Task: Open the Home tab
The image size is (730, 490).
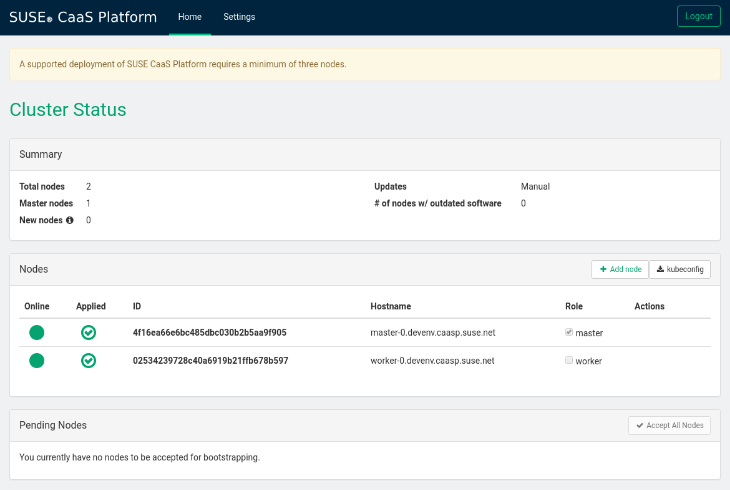Action: pos(189,17)
